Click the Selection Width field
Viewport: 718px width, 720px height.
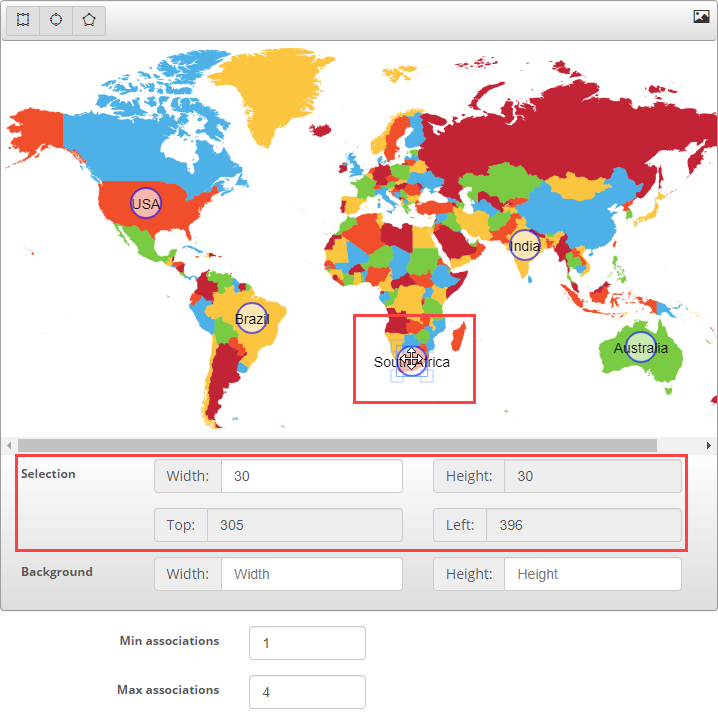click(311, 477)
